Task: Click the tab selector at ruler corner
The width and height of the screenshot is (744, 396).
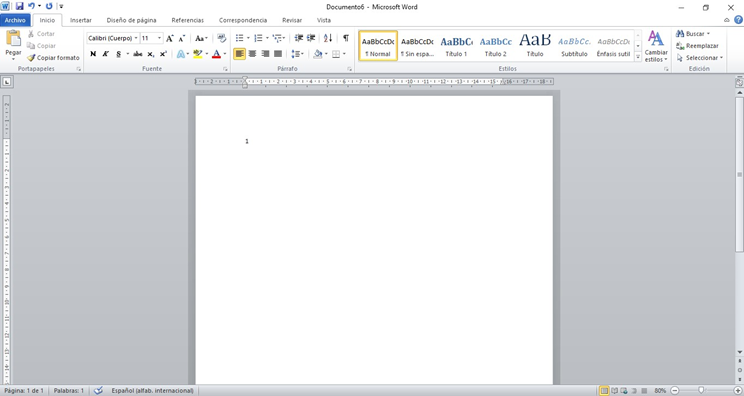Action: 7,82
